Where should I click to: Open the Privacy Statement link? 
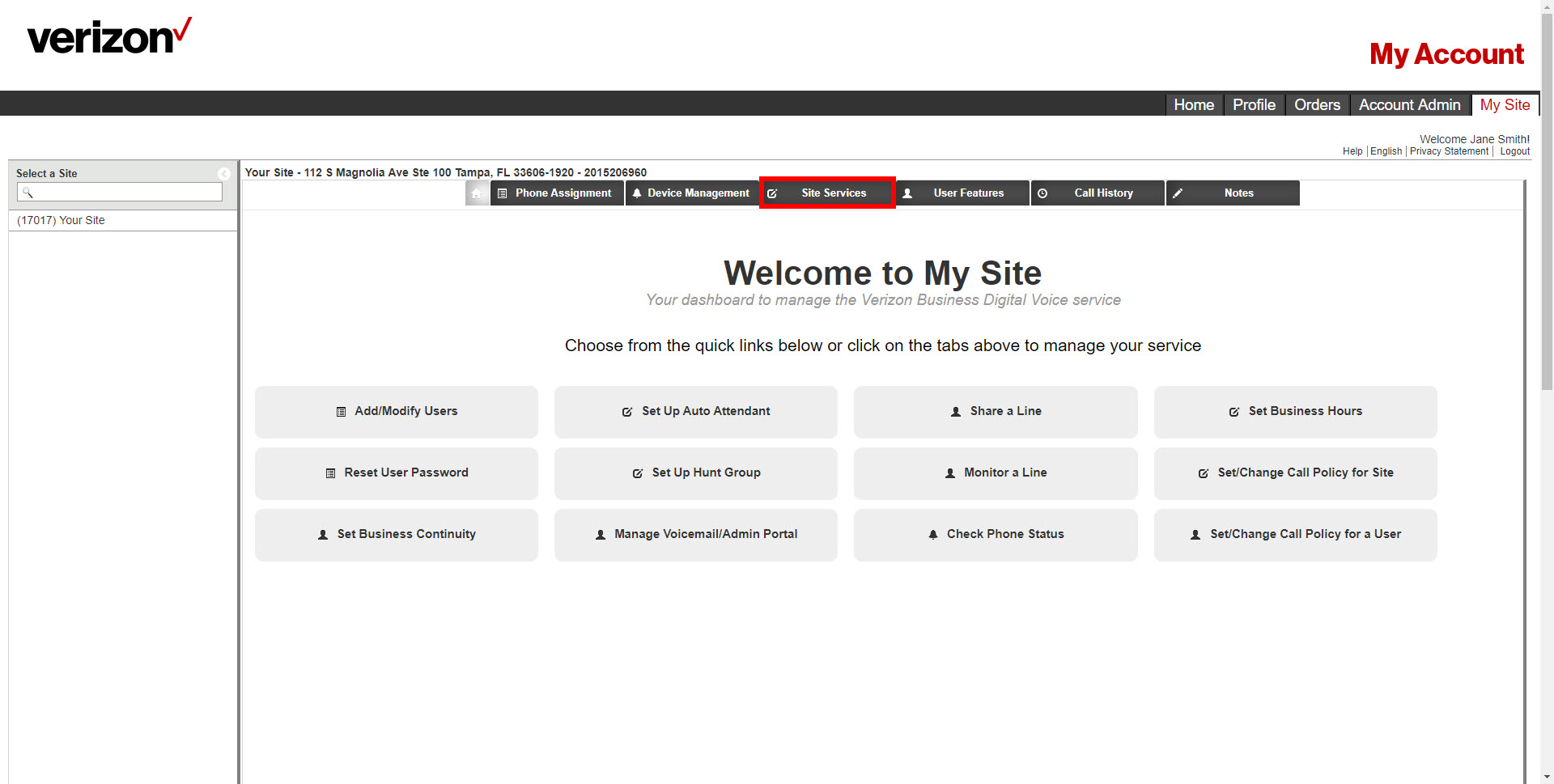point(1449,151)
